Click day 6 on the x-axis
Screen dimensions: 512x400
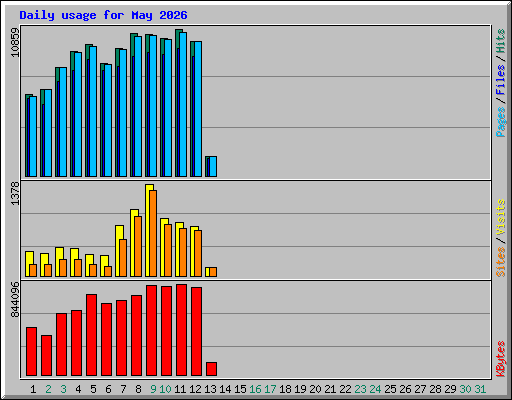pos(108,389)
